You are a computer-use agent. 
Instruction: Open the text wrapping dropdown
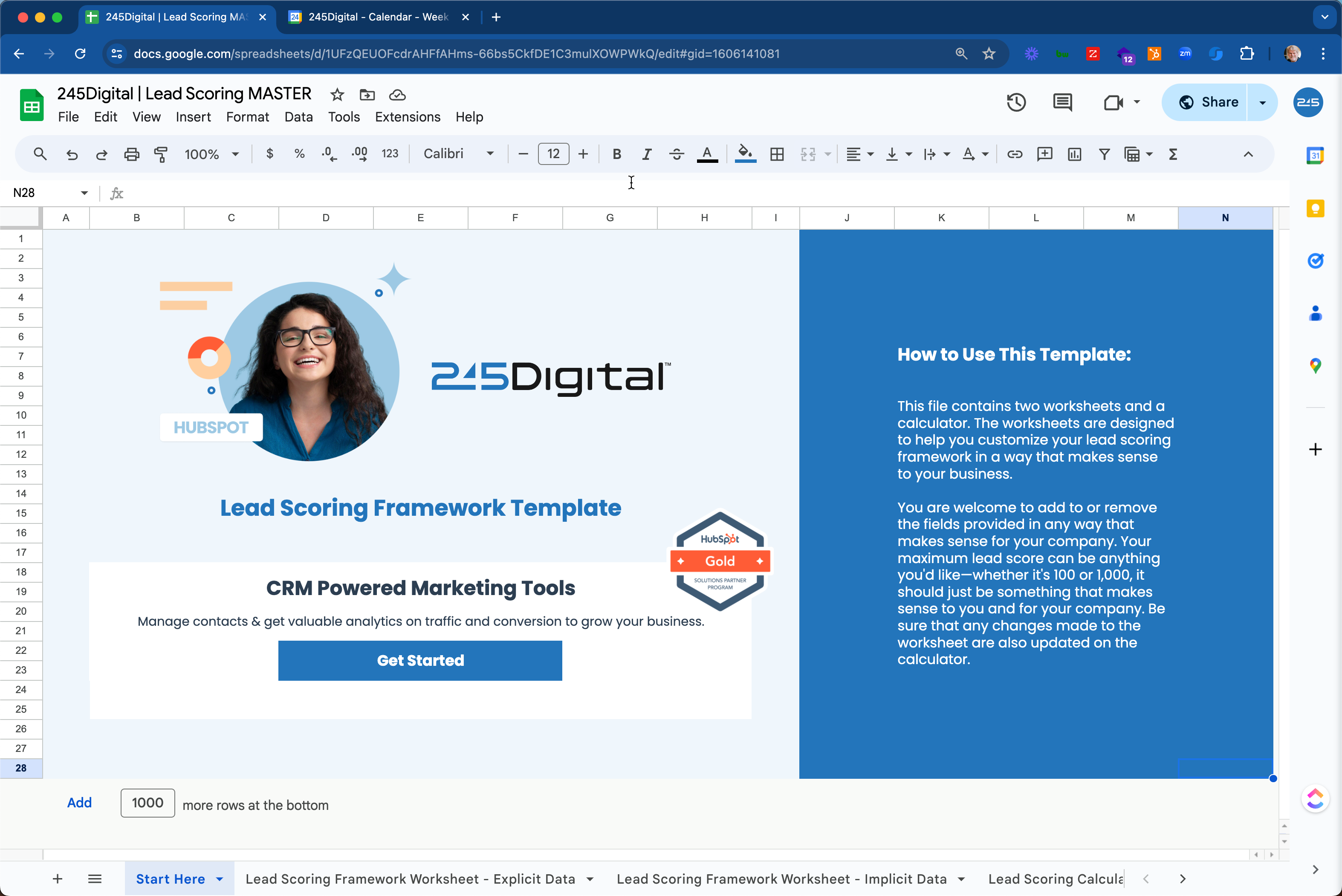(x=937, y=154)
